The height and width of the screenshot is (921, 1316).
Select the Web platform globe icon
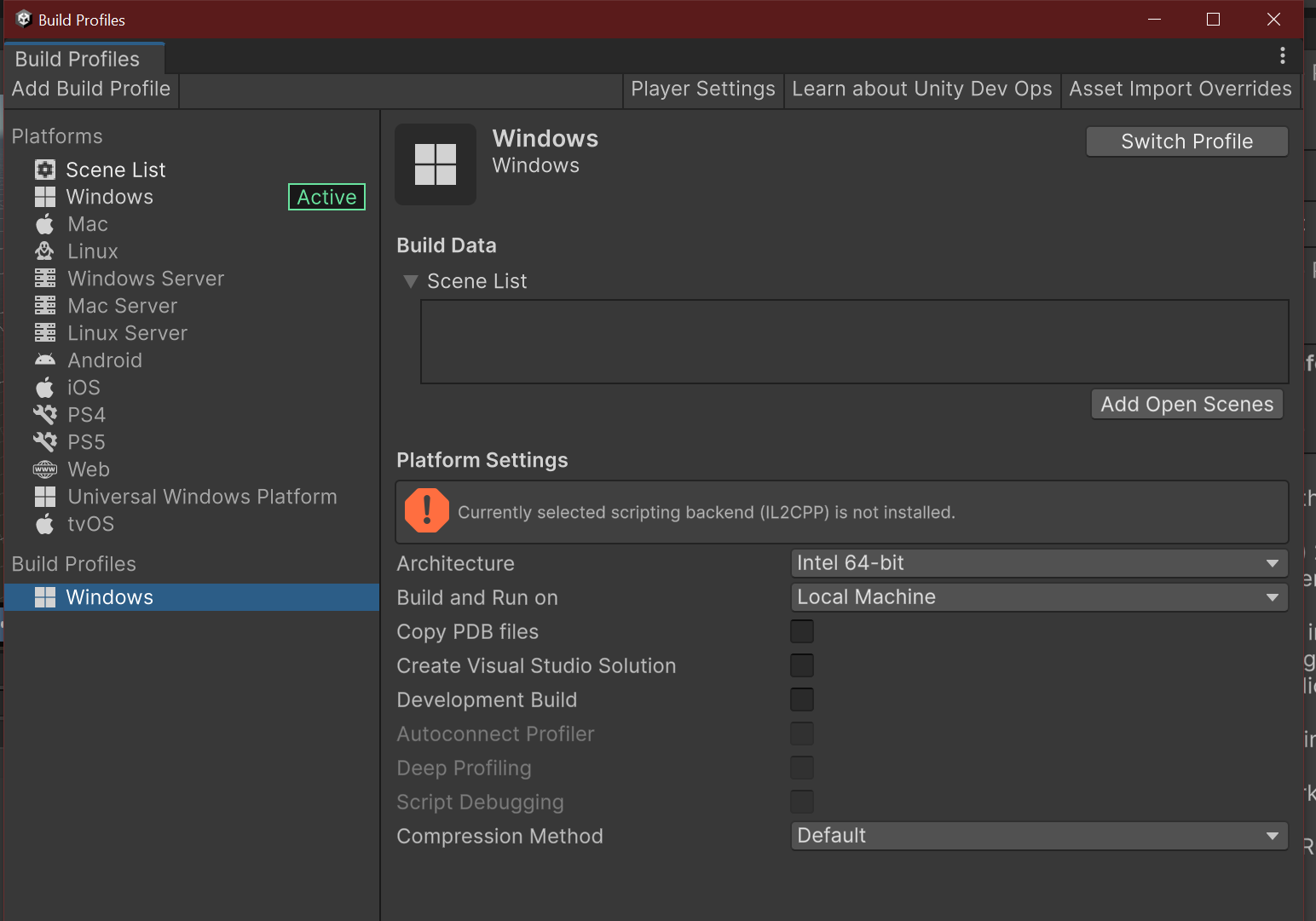pos(45,469)
